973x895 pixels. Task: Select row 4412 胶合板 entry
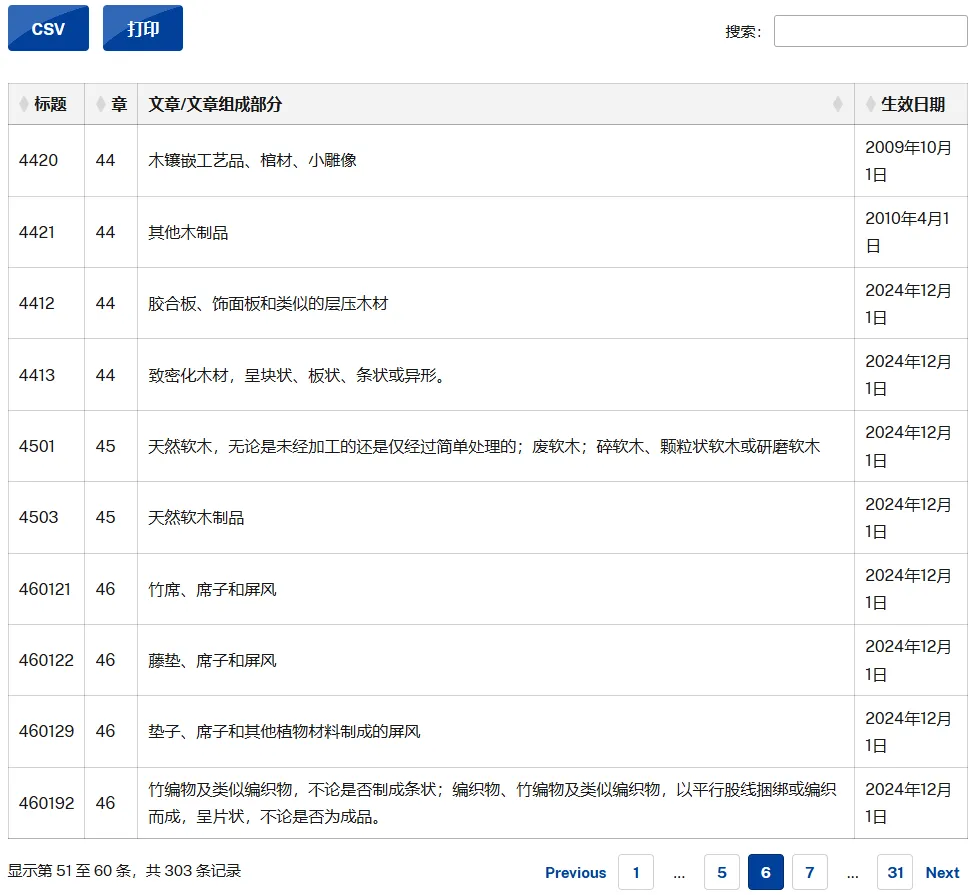click(x=268, y=303)
